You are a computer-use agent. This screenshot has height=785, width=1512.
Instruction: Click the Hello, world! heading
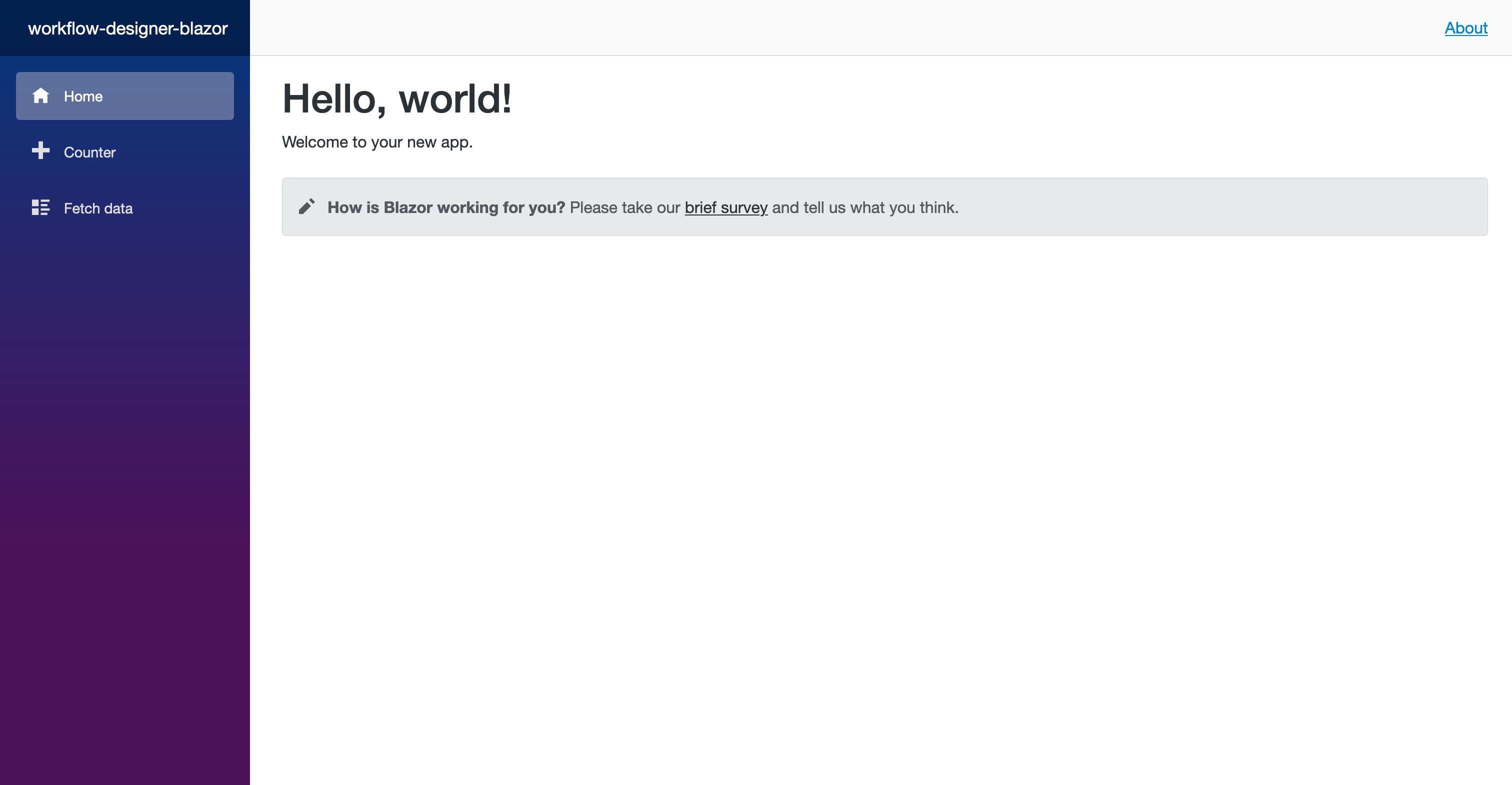point(397,97)
